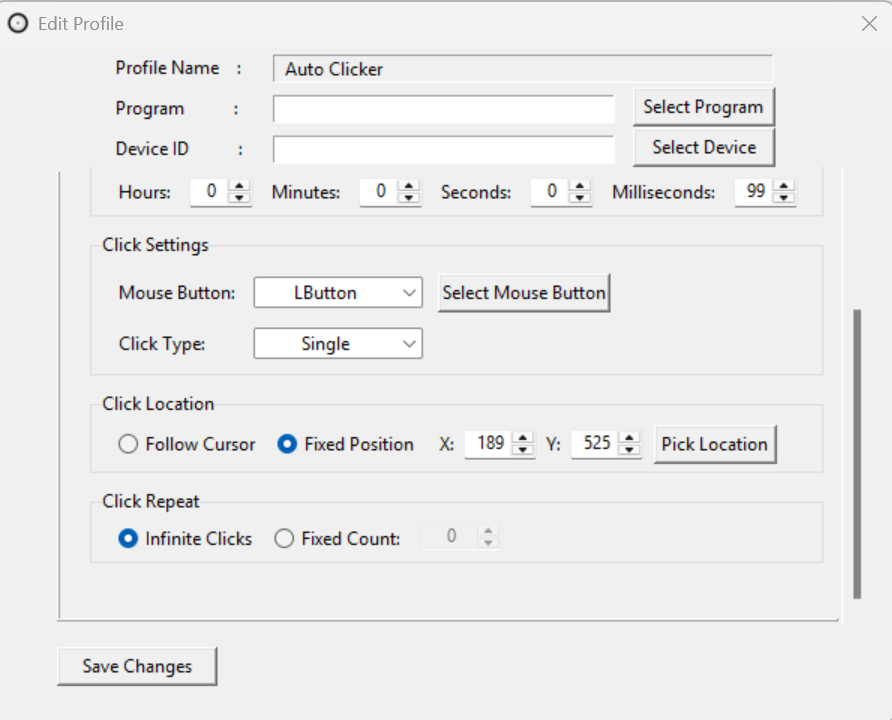The height and width of the screenshot is (720, 892).
Task: Click the Select Program button
Action: pyautogui.click(x=704, y=107)
